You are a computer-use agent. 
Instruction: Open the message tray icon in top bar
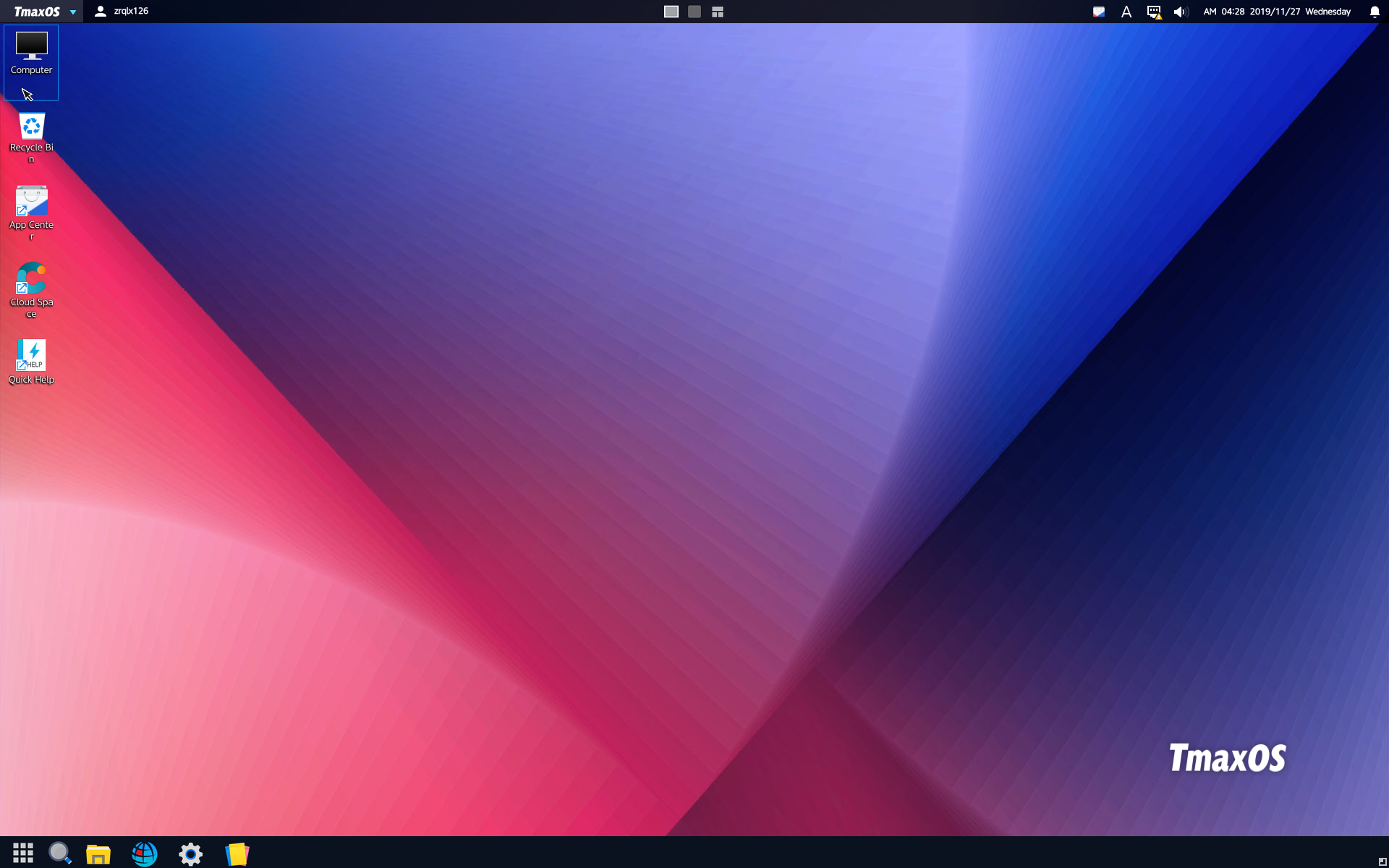[x=1099, y=12]
